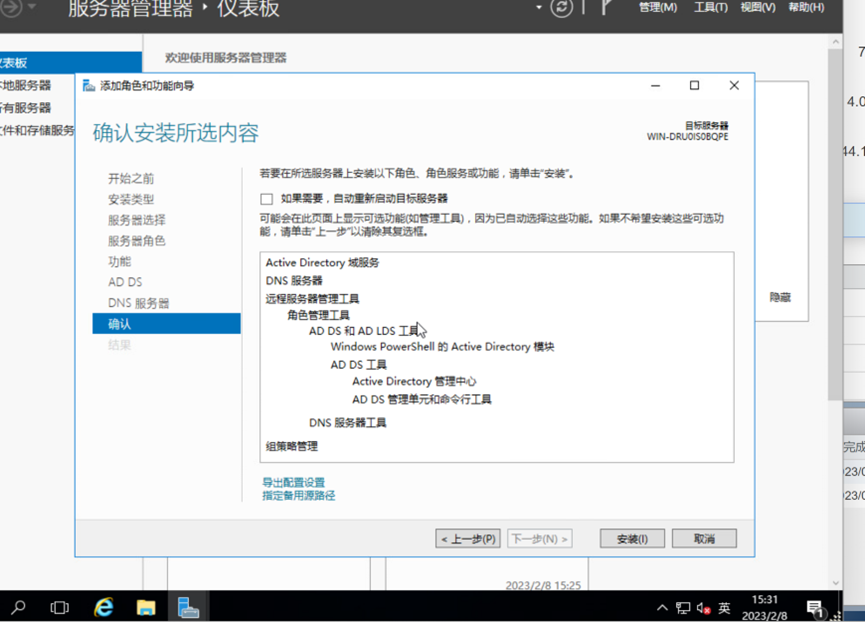Show hidden tray icons chevron
865x622 pixels.
[x=662, y=608]
